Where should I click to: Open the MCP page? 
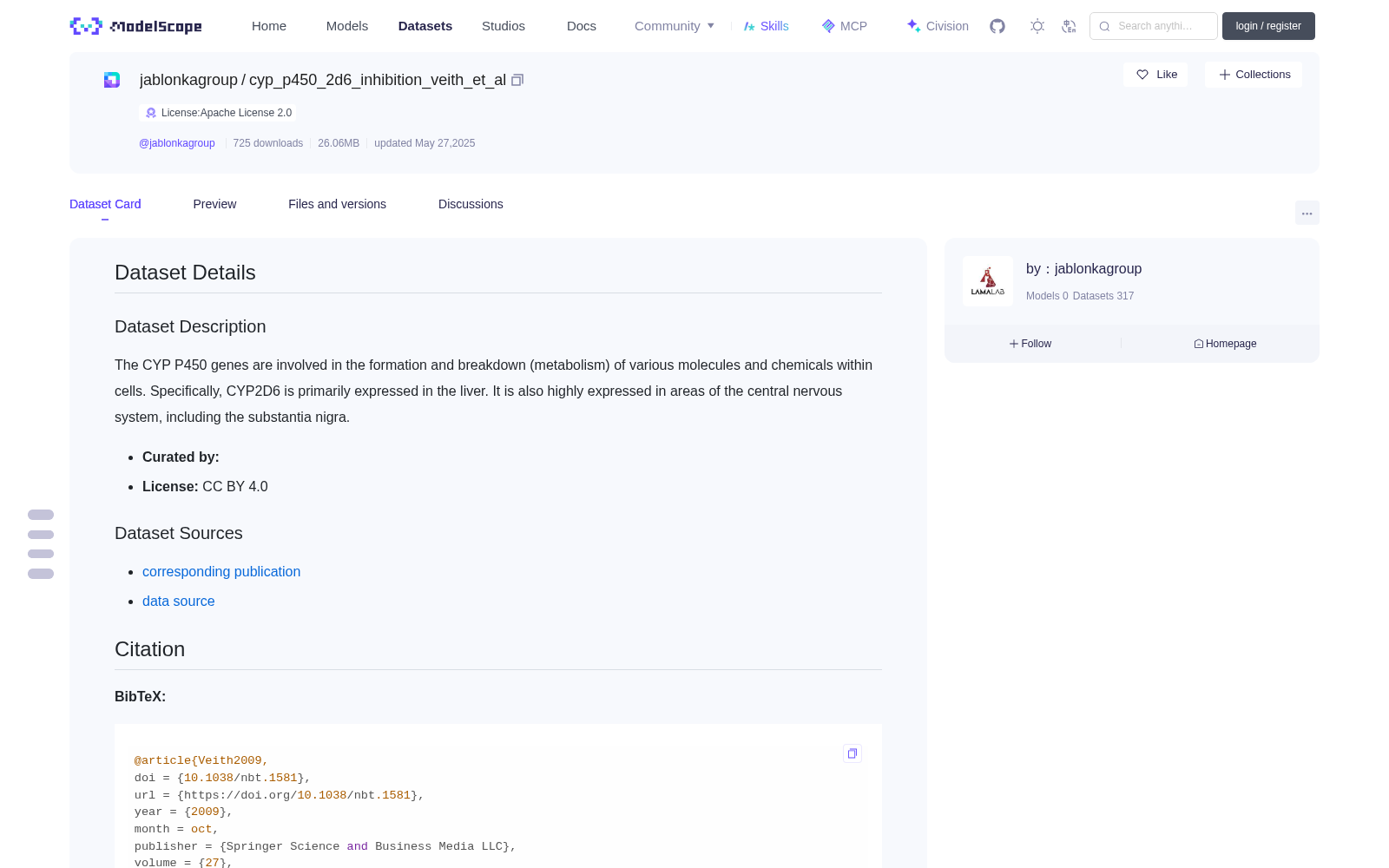click(x=845, y=26)
